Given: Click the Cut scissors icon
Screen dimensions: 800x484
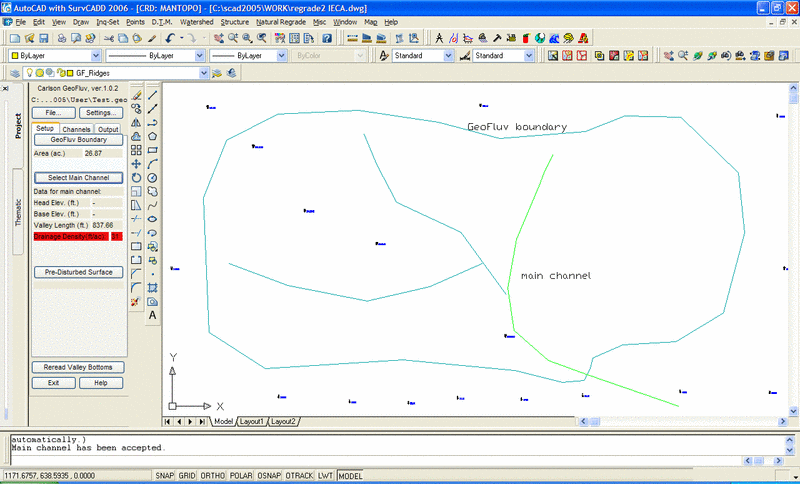Looking at the screenshot, I should pos(109,38).
